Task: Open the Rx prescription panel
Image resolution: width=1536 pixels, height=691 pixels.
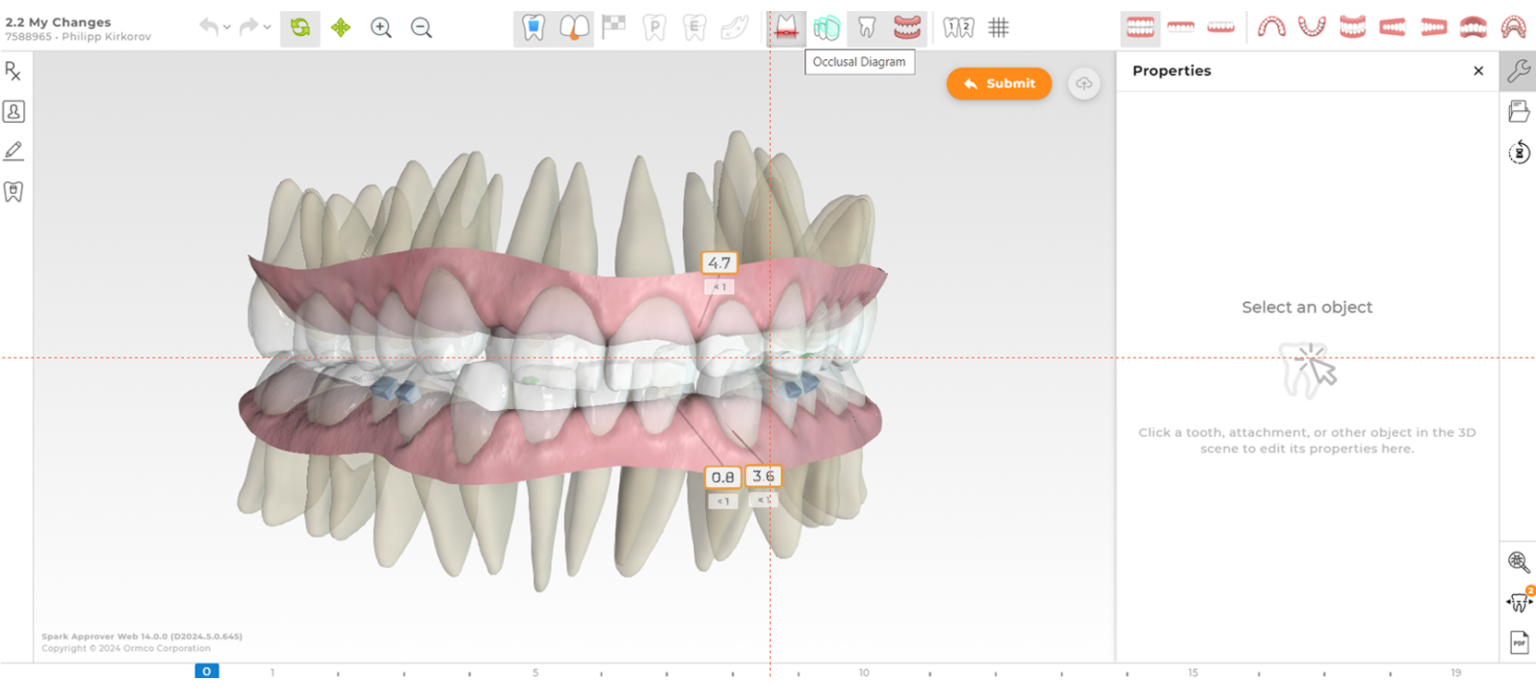Action: click(x=13, y=71)
